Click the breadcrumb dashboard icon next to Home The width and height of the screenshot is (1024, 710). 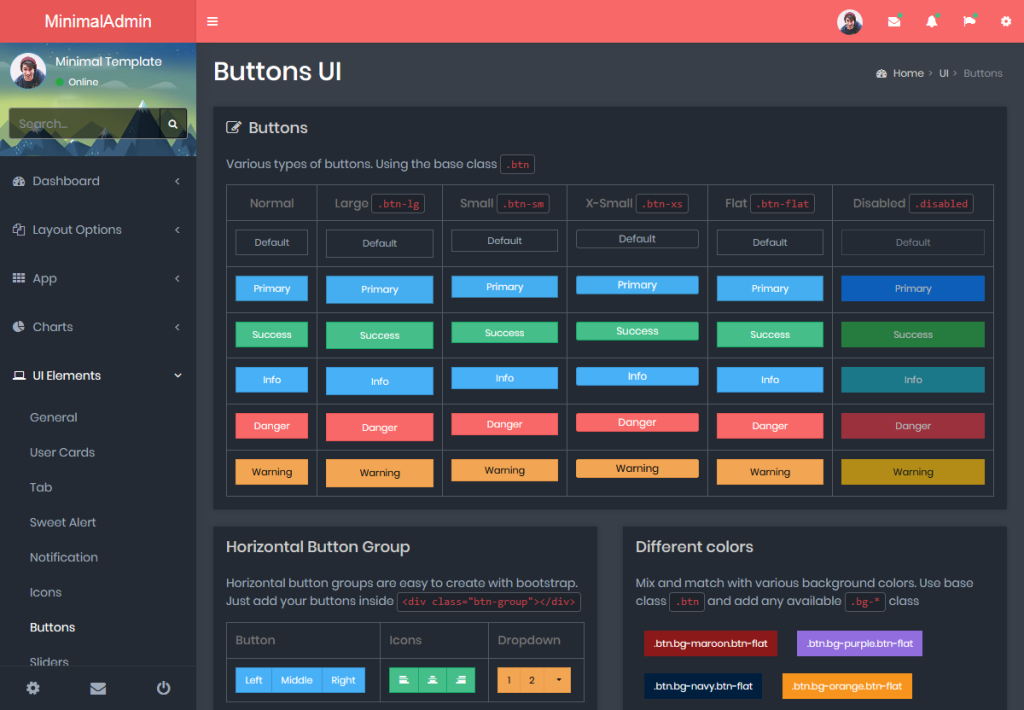click(881, 73)
